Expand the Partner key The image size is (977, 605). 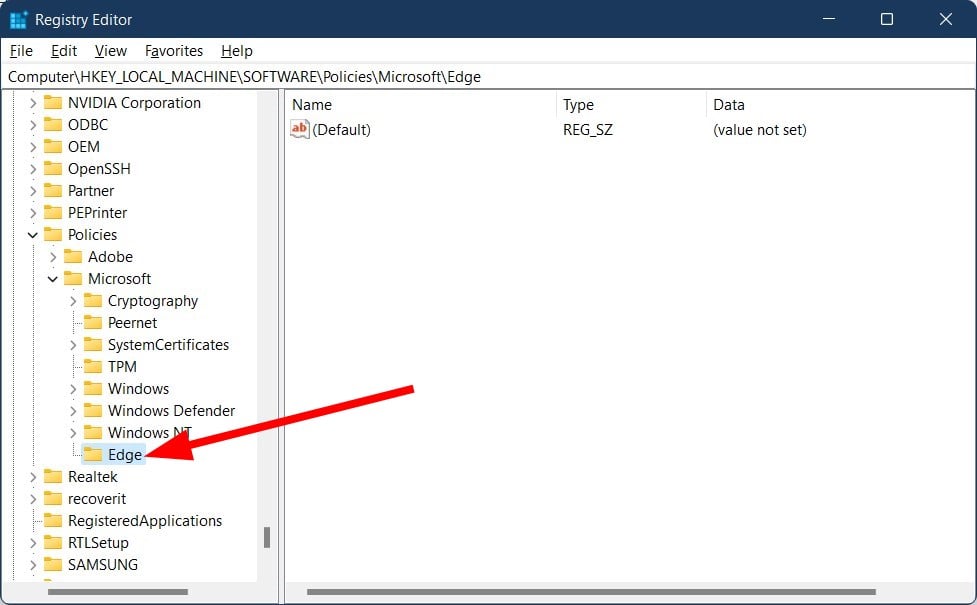pyautogui.click(x=33, y=191)
